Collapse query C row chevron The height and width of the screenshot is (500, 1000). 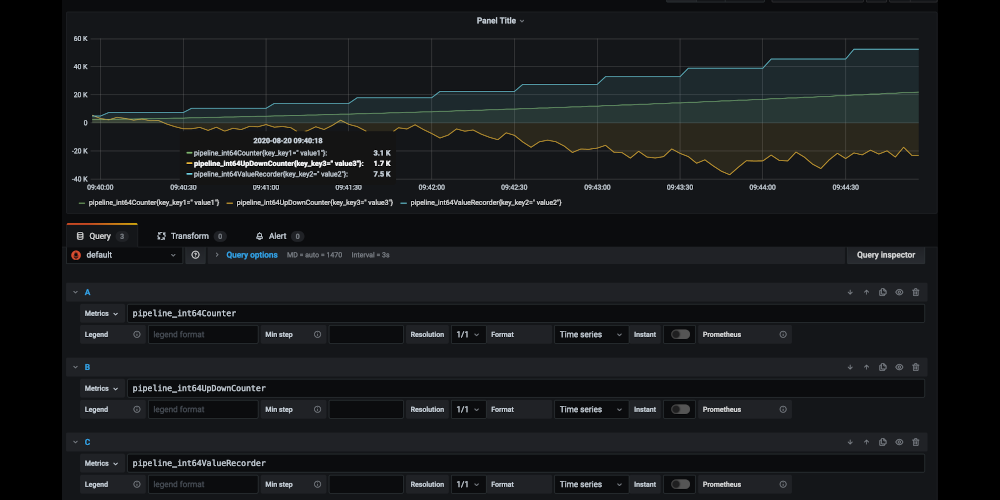pyautogui.click(x=75, y=442)
